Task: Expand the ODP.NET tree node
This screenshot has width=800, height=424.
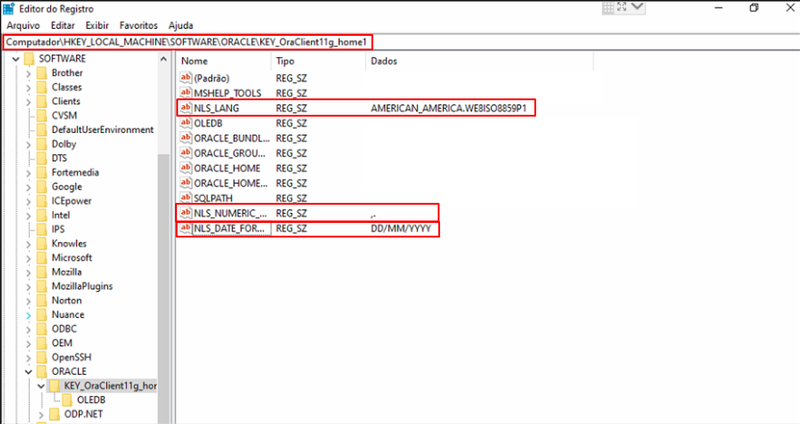Action: pyautogui.click(x=41, y=414)
